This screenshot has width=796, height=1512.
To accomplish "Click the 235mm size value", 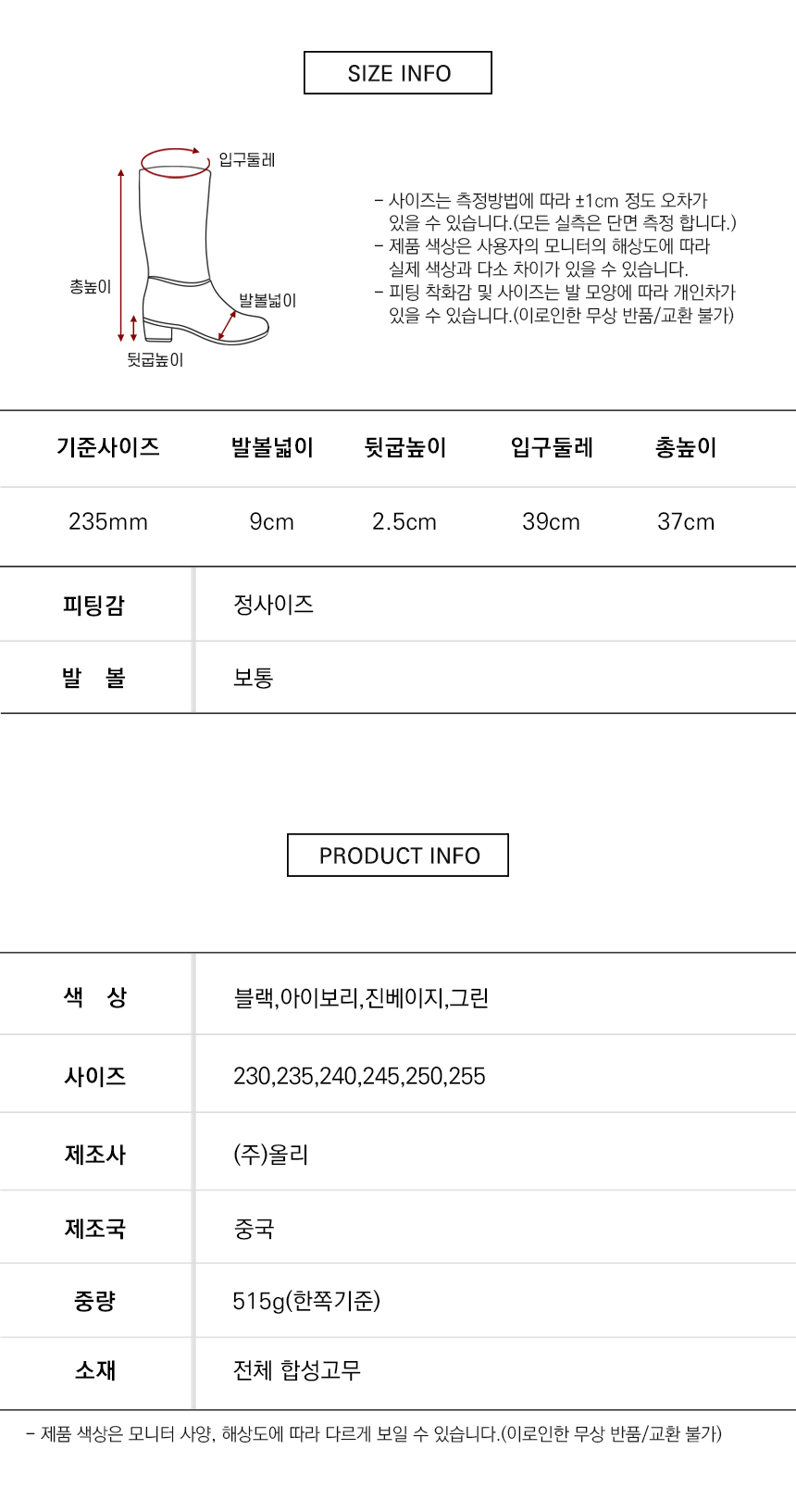I will [108, 522].
